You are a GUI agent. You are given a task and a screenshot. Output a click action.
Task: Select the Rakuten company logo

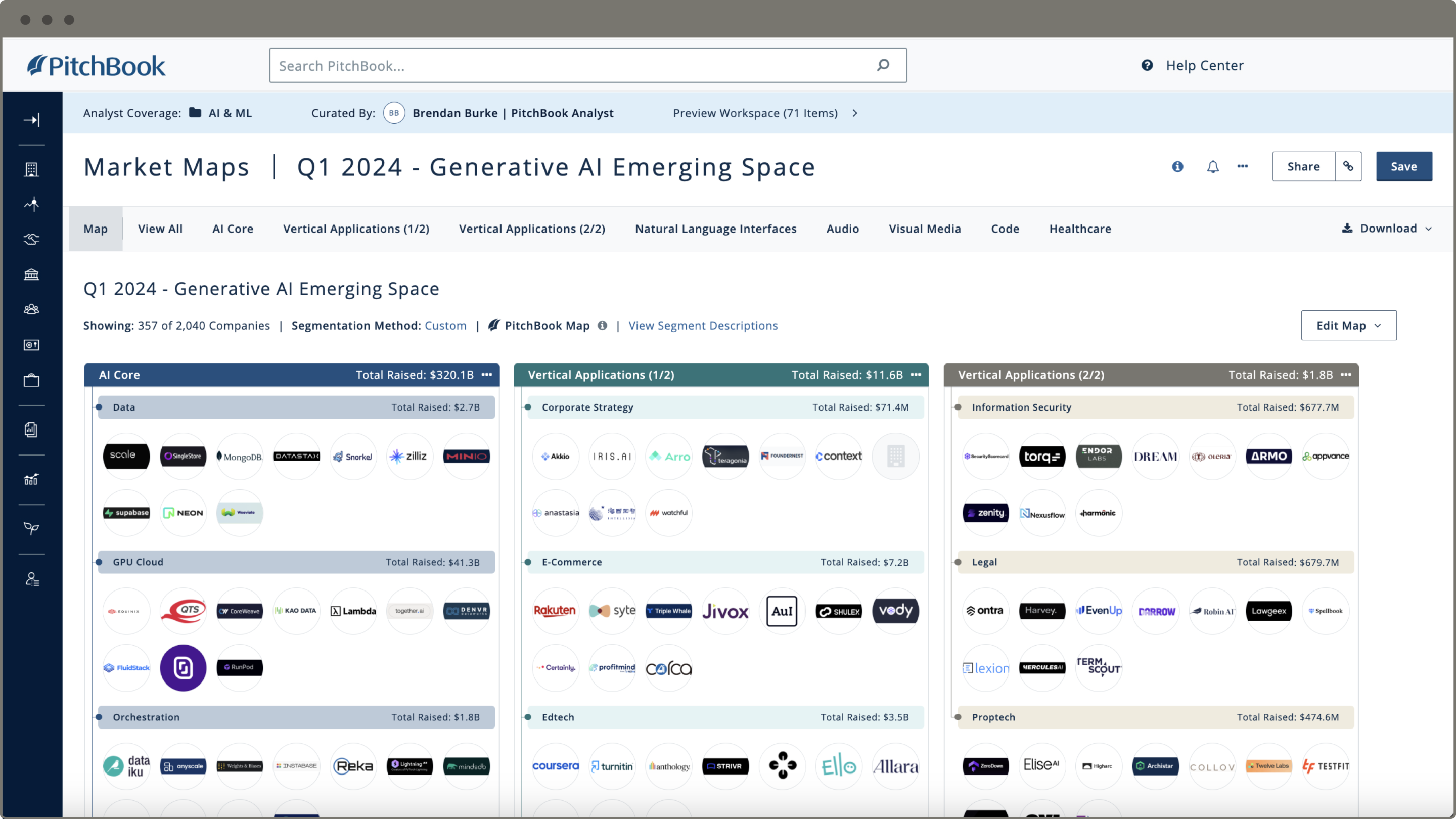point(555,611)
